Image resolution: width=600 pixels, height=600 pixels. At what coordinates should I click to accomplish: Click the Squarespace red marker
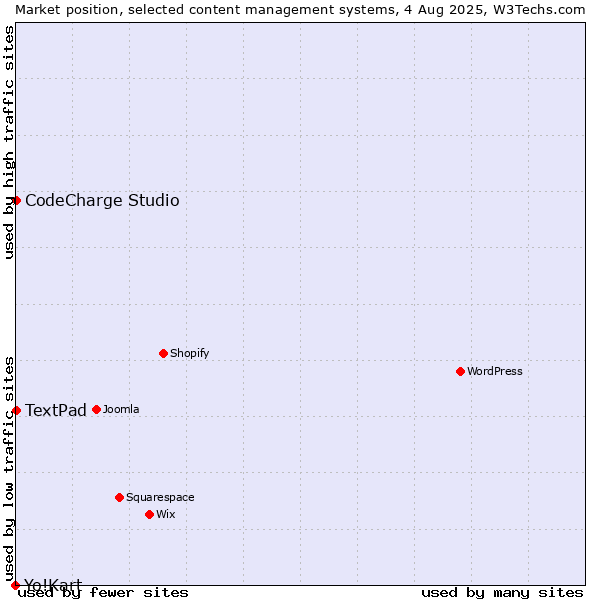pyautogui.click(x=119, y=497)
